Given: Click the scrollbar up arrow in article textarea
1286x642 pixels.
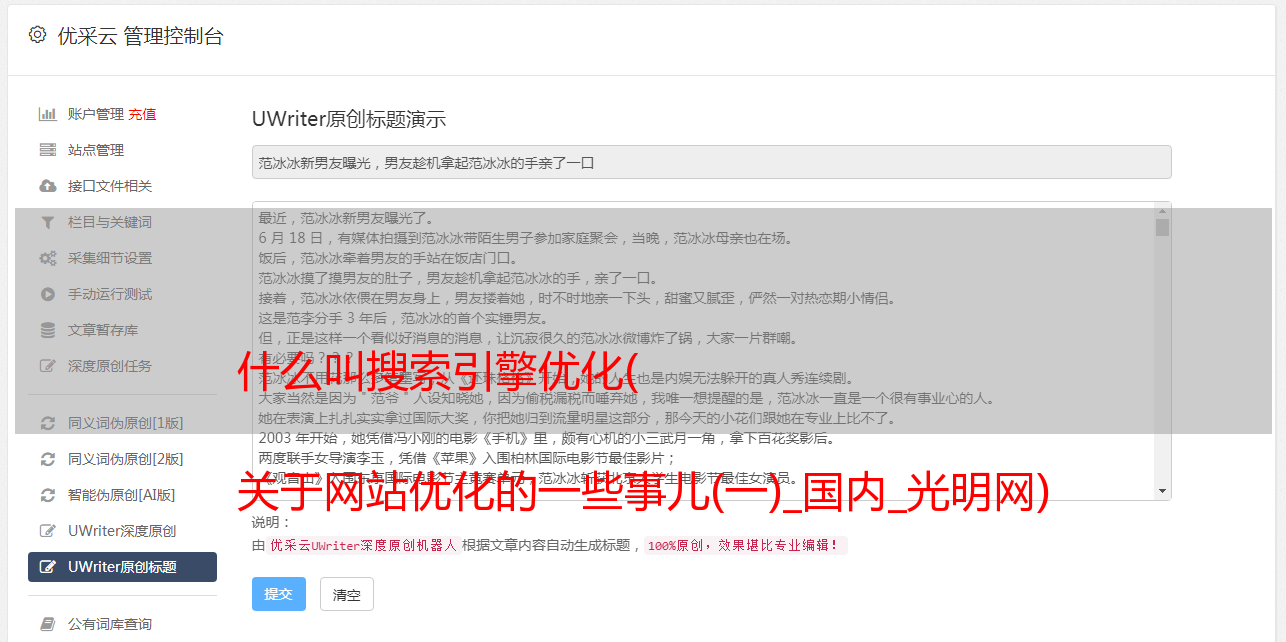Looking at the screenshot, I should point(1162,211).
